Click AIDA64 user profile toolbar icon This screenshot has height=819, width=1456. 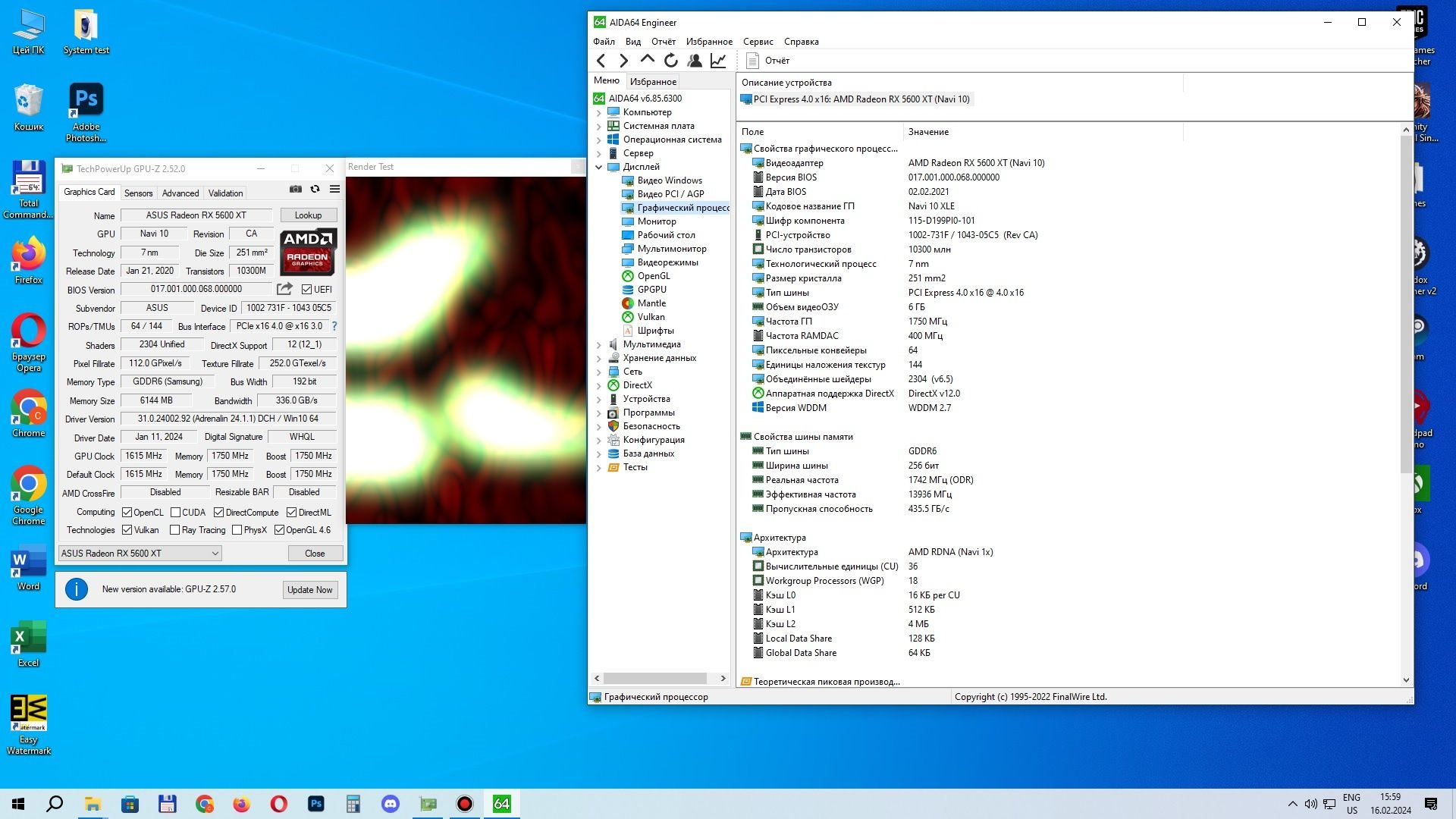[x=694, y=61]
